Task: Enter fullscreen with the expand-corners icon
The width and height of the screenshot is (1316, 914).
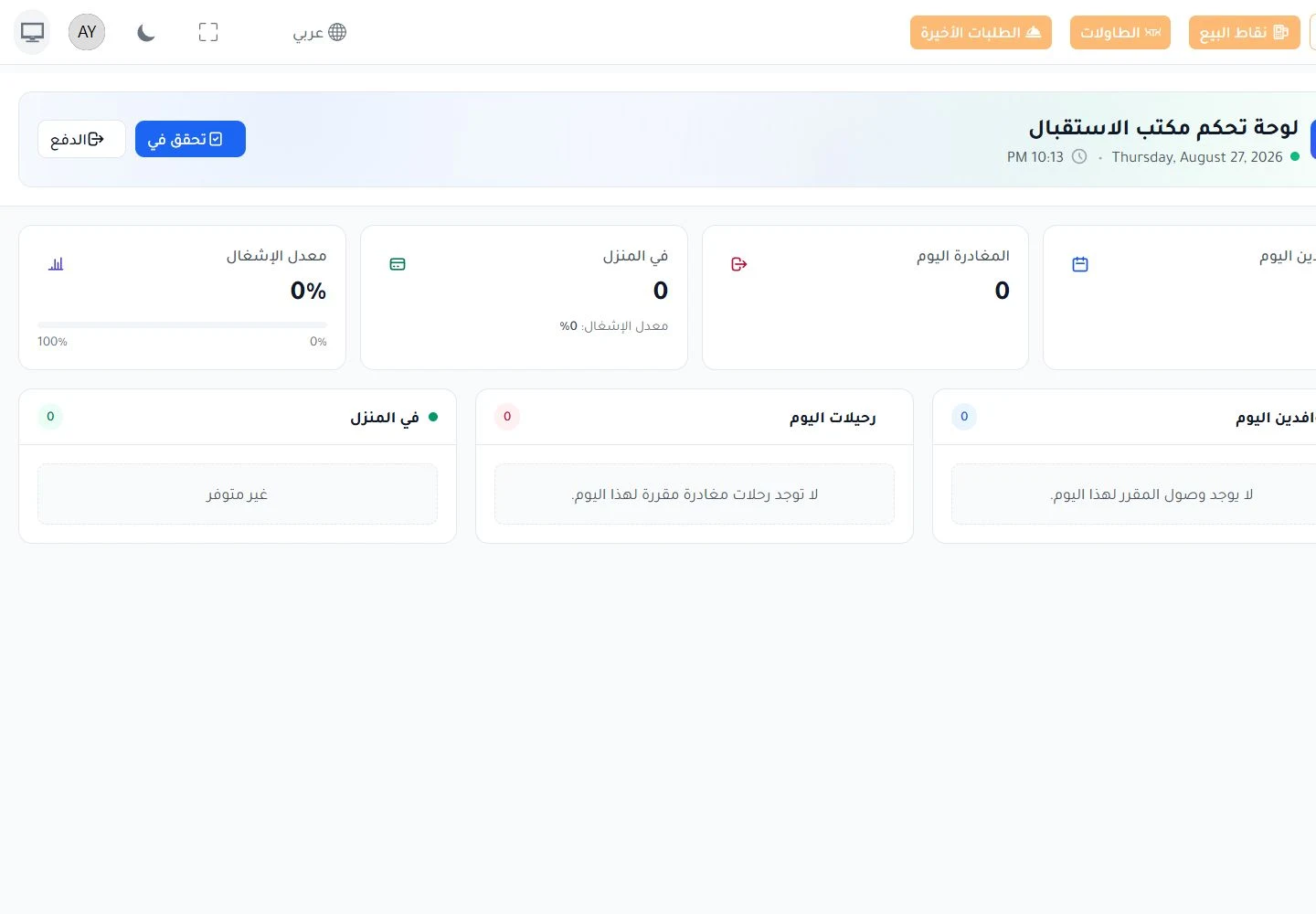Action: coord(208,32)
